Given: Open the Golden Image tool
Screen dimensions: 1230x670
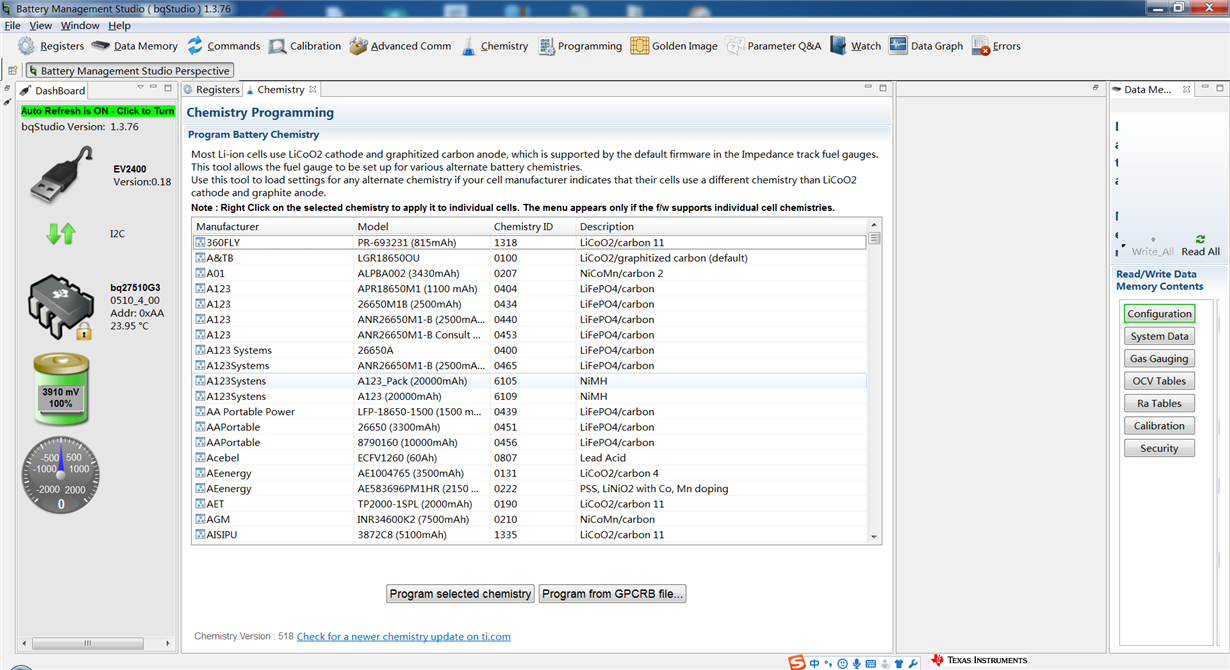Looking at the screenshot, I should pos(674,46).
